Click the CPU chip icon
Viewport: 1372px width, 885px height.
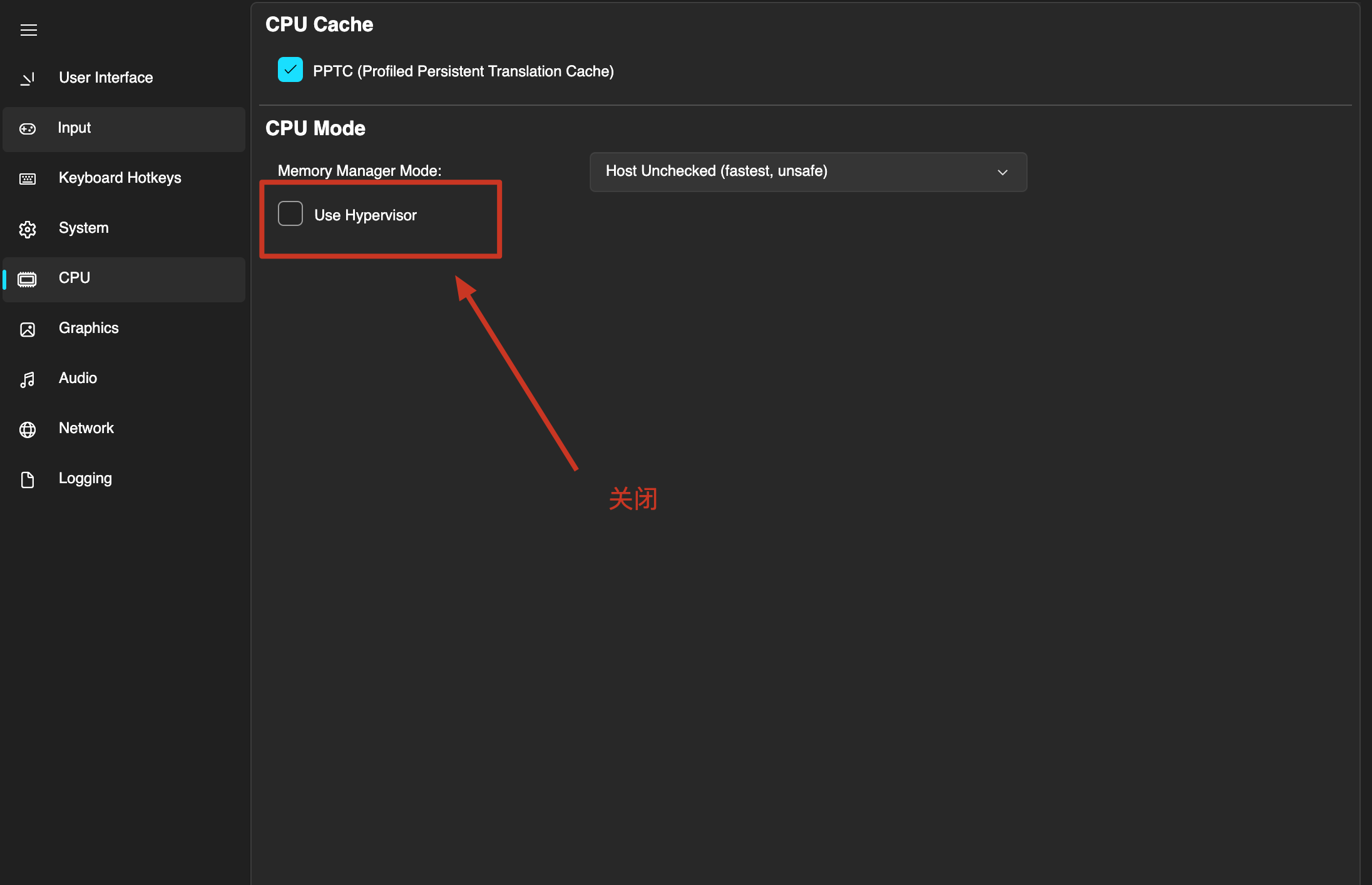click(x=28, y=279)
